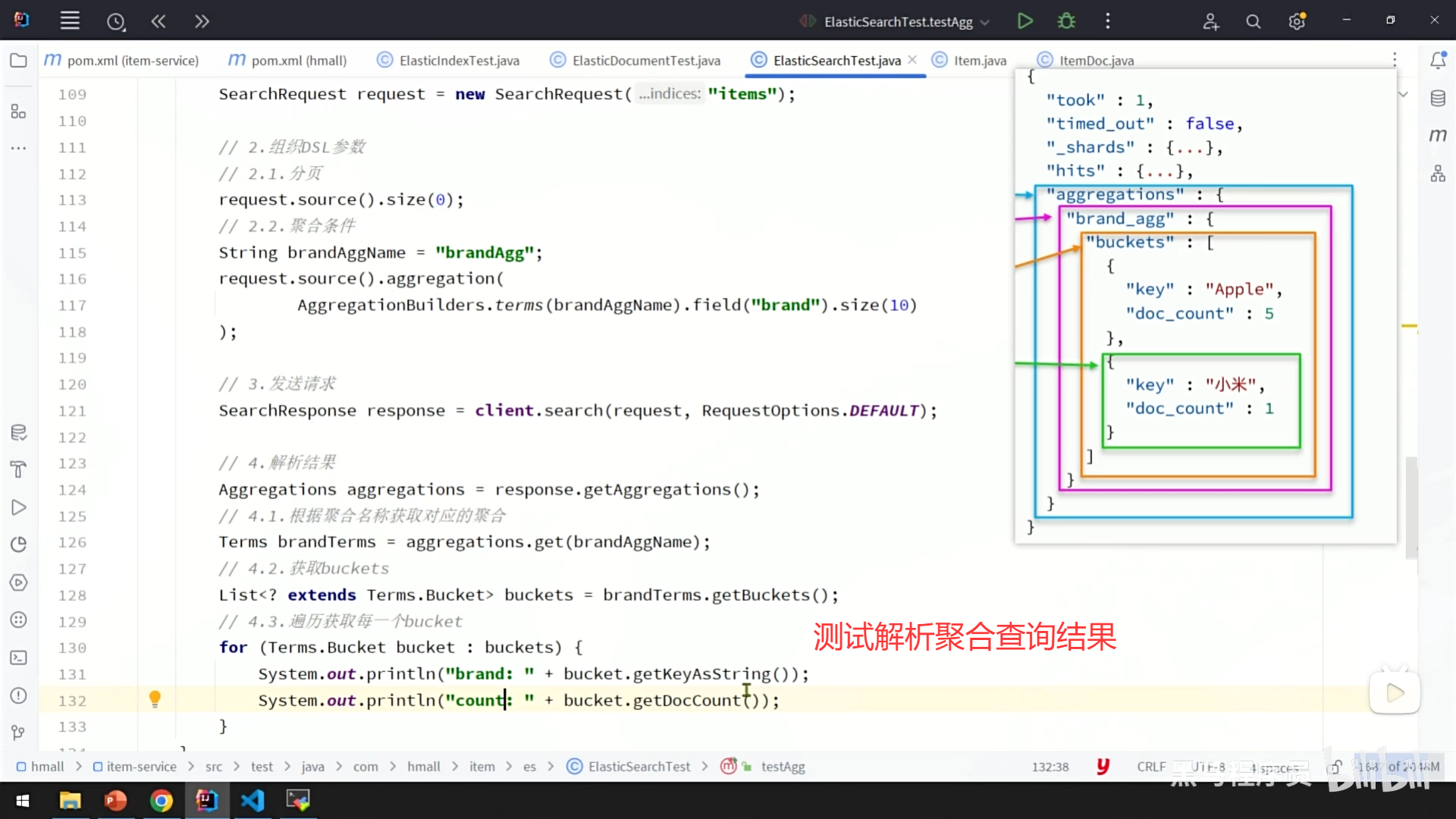Expand the ElasticSearchTest.testAgg run configuration dropdown
This screenshot has width=1456, height=819.
tap(985, 22)
